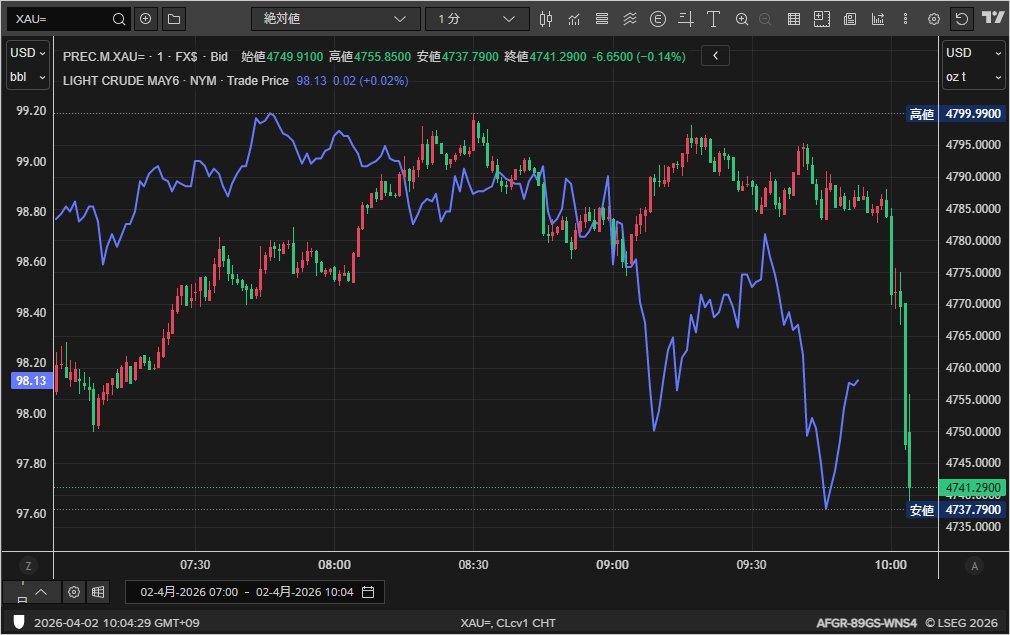
Task: Click the undo reset arrow icon
Action: tap(962, 19)
